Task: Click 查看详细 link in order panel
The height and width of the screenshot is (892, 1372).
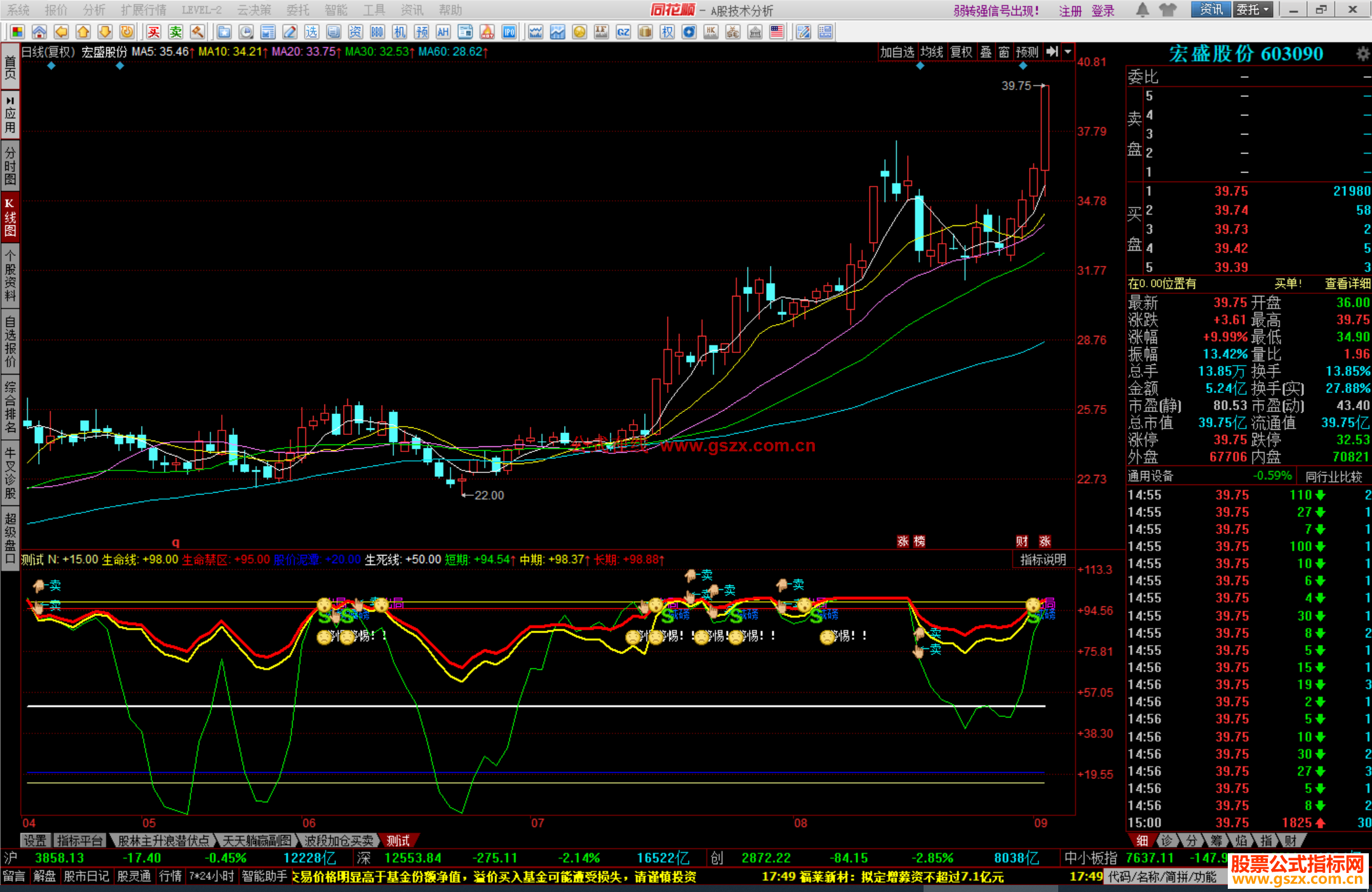Action: click(1347, 284)
